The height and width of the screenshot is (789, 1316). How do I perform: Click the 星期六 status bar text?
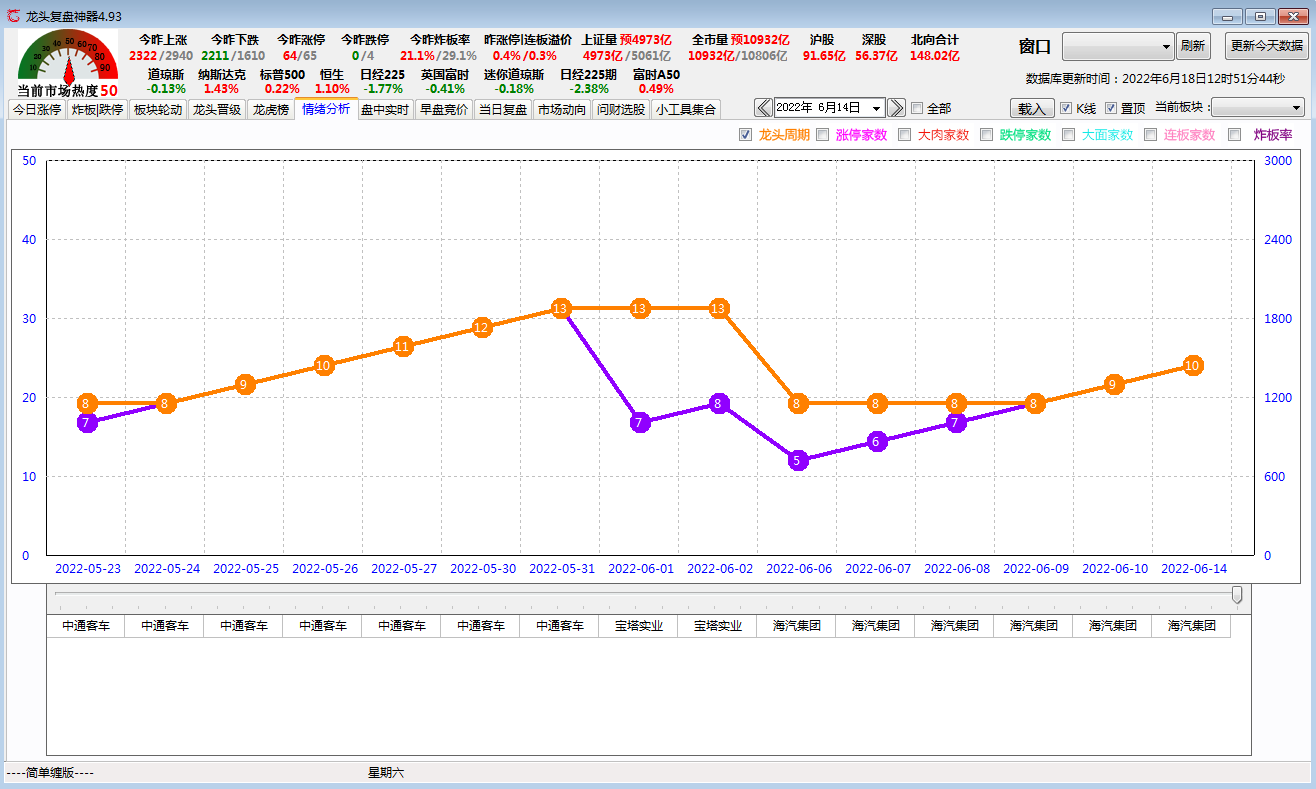[x=386, y=773]
